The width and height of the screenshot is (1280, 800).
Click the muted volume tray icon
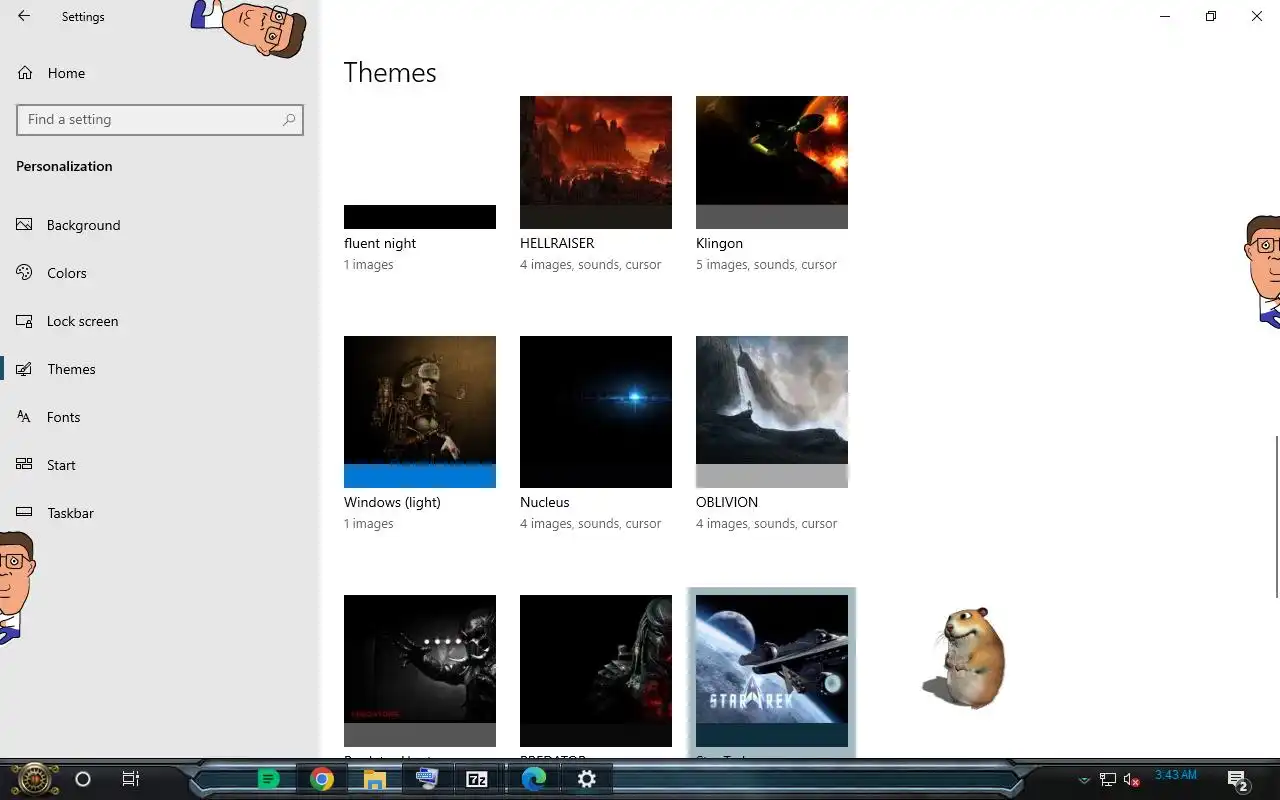point(1132,779)
